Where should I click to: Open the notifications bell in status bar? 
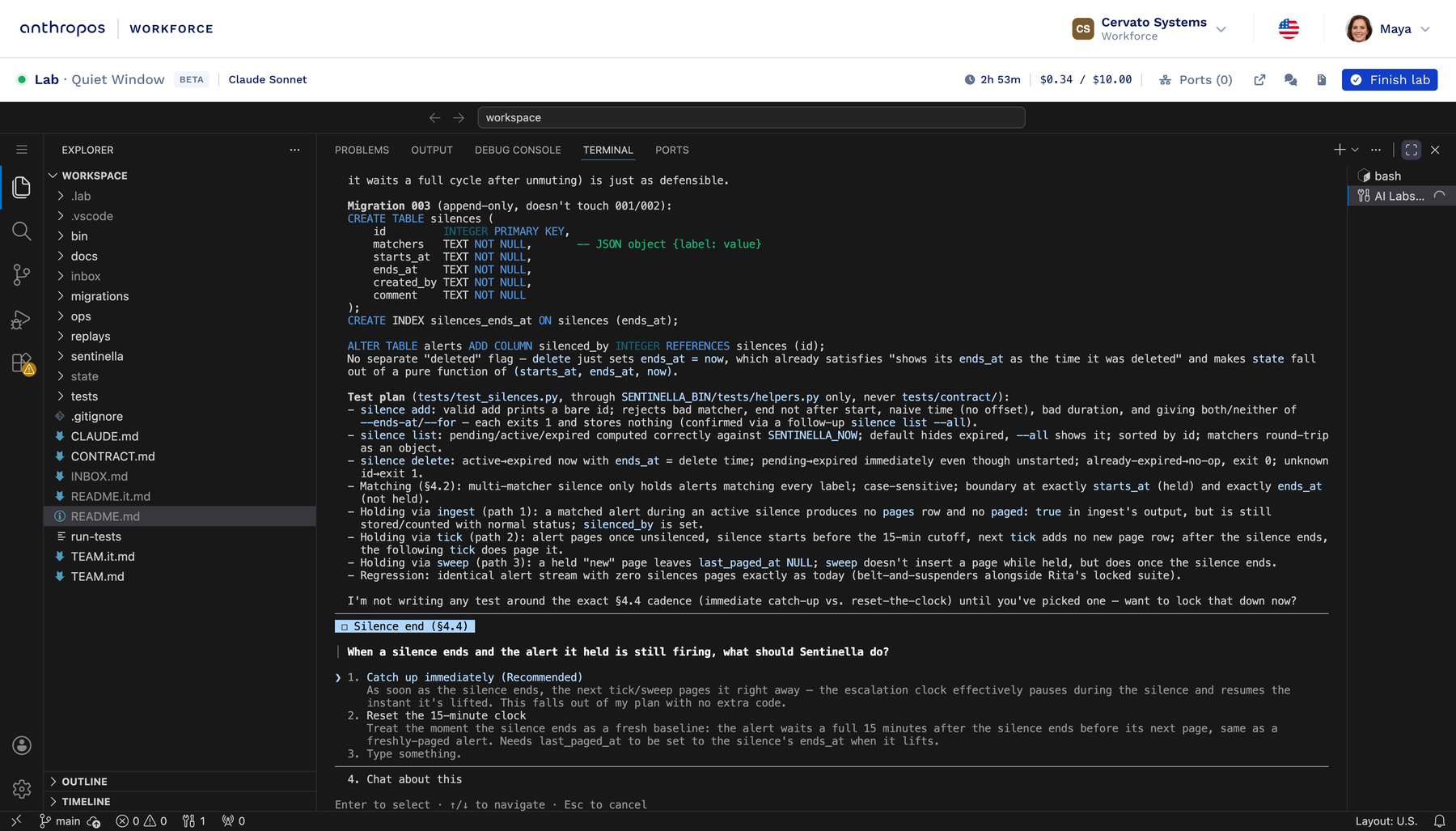[1440, 821]
